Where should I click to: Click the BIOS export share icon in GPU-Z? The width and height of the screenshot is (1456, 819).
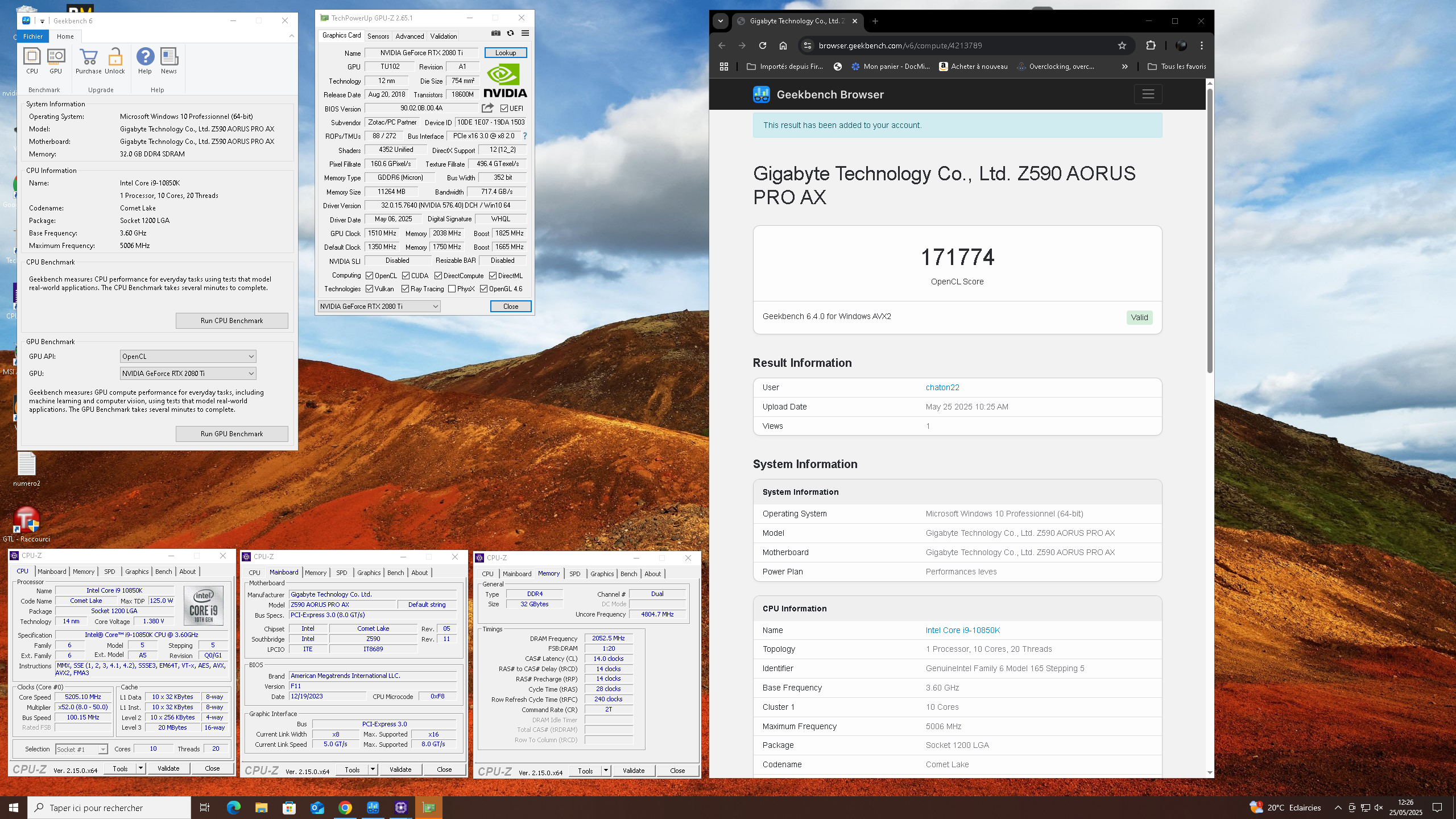coord(487,108)
